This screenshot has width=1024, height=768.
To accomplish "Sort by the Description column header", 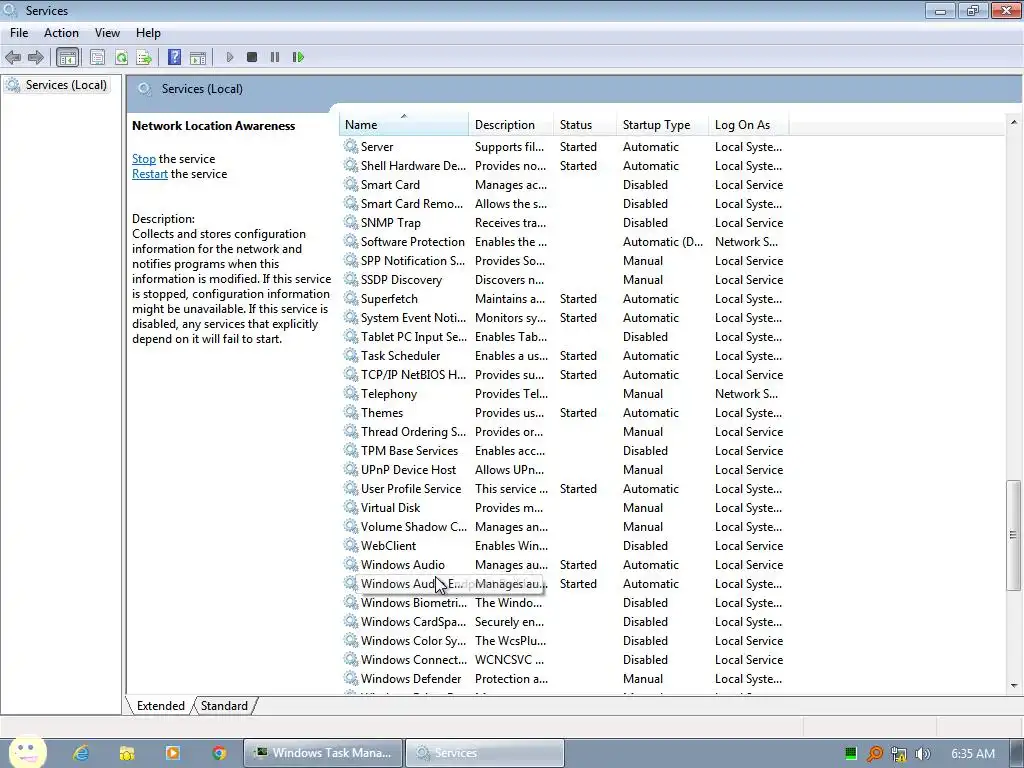I will 511,125.
